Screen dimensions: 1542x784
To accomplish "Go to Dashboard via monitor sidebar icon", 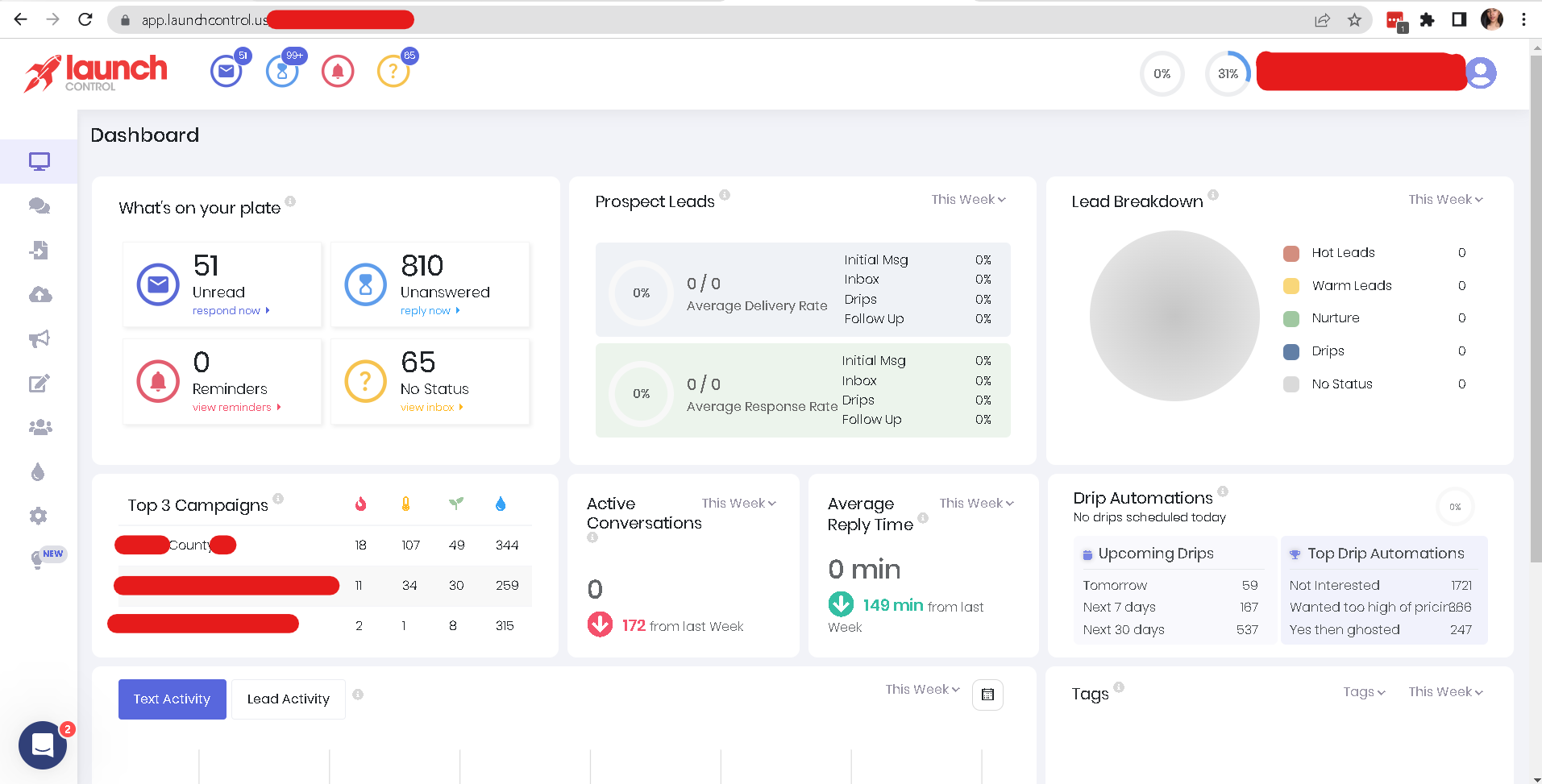I will coord(39,162).
